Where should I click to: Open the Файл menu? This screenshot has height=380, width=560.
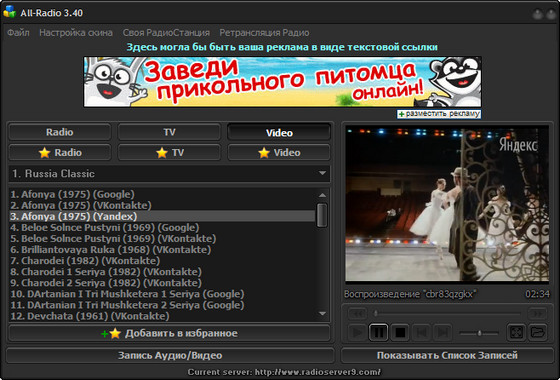pyautogui.click(x=18, y=33)
